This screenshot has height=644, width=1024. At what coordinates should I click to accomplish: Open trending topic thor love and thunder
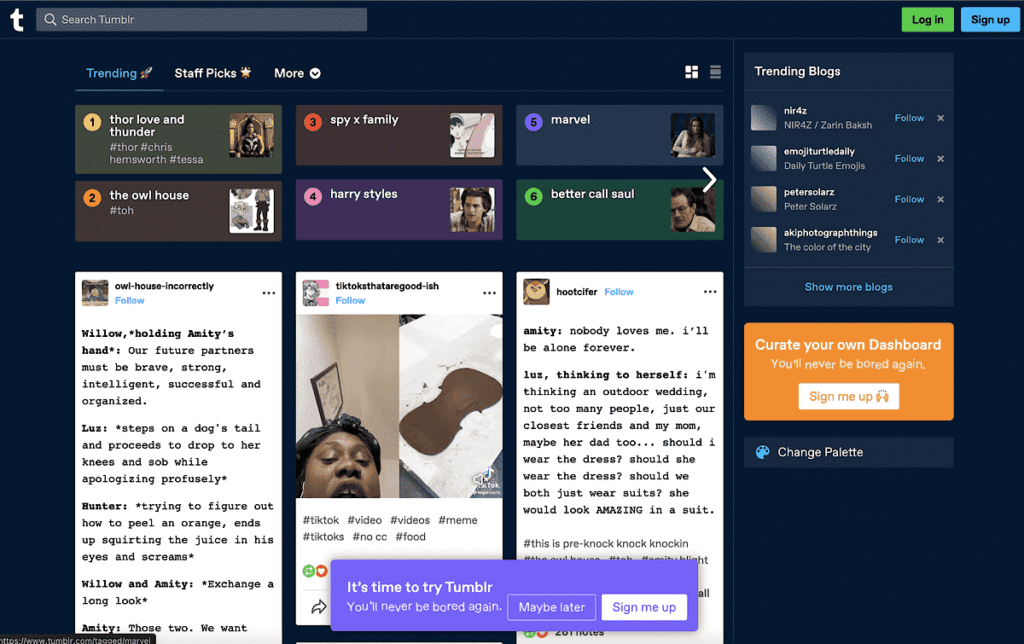[178, 138]
